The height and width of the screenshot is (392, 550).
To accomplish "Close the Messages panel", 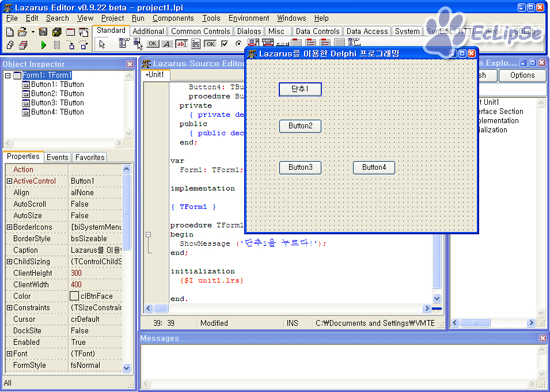I will (543, 338).
